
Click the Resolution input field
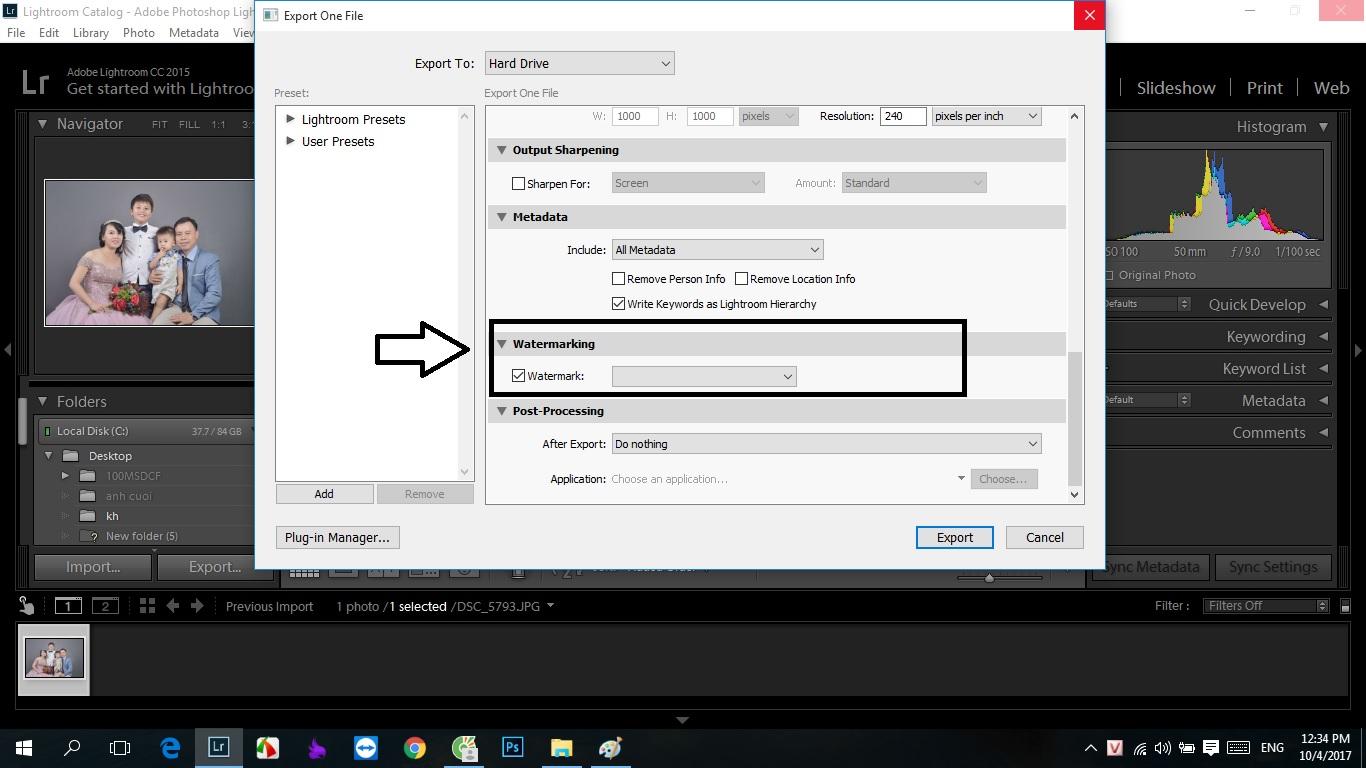(x=903, y=116)
